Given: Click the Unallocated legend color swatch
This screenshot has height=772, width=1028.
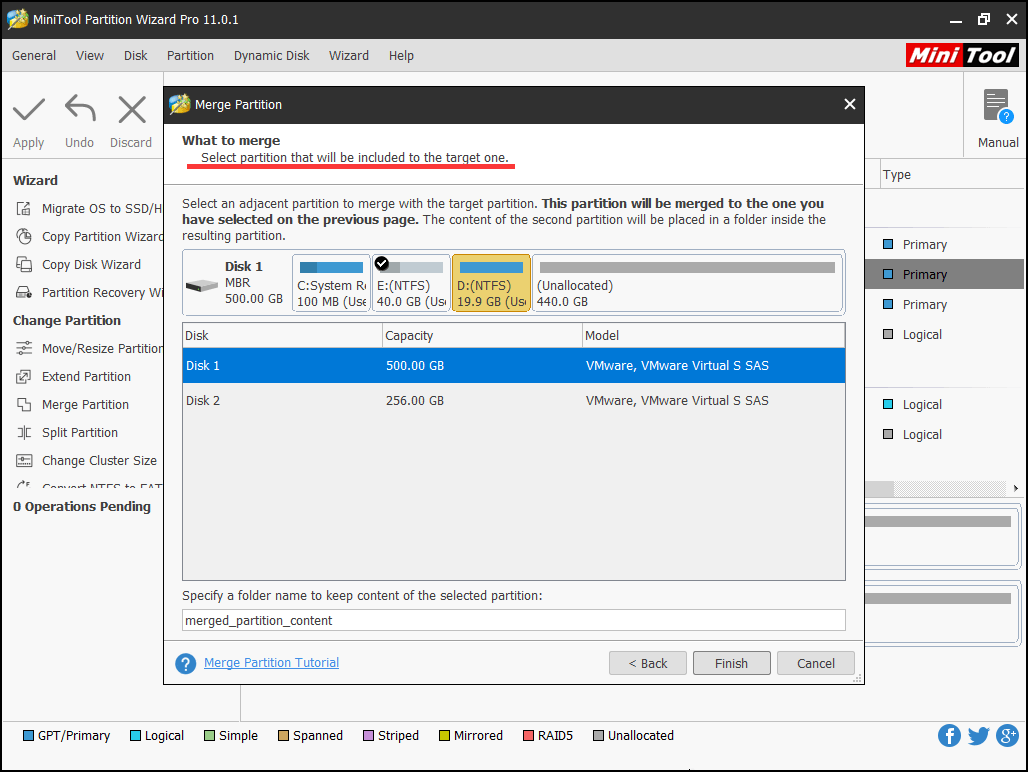Looking at the screenshot, I should pos(598,735).
